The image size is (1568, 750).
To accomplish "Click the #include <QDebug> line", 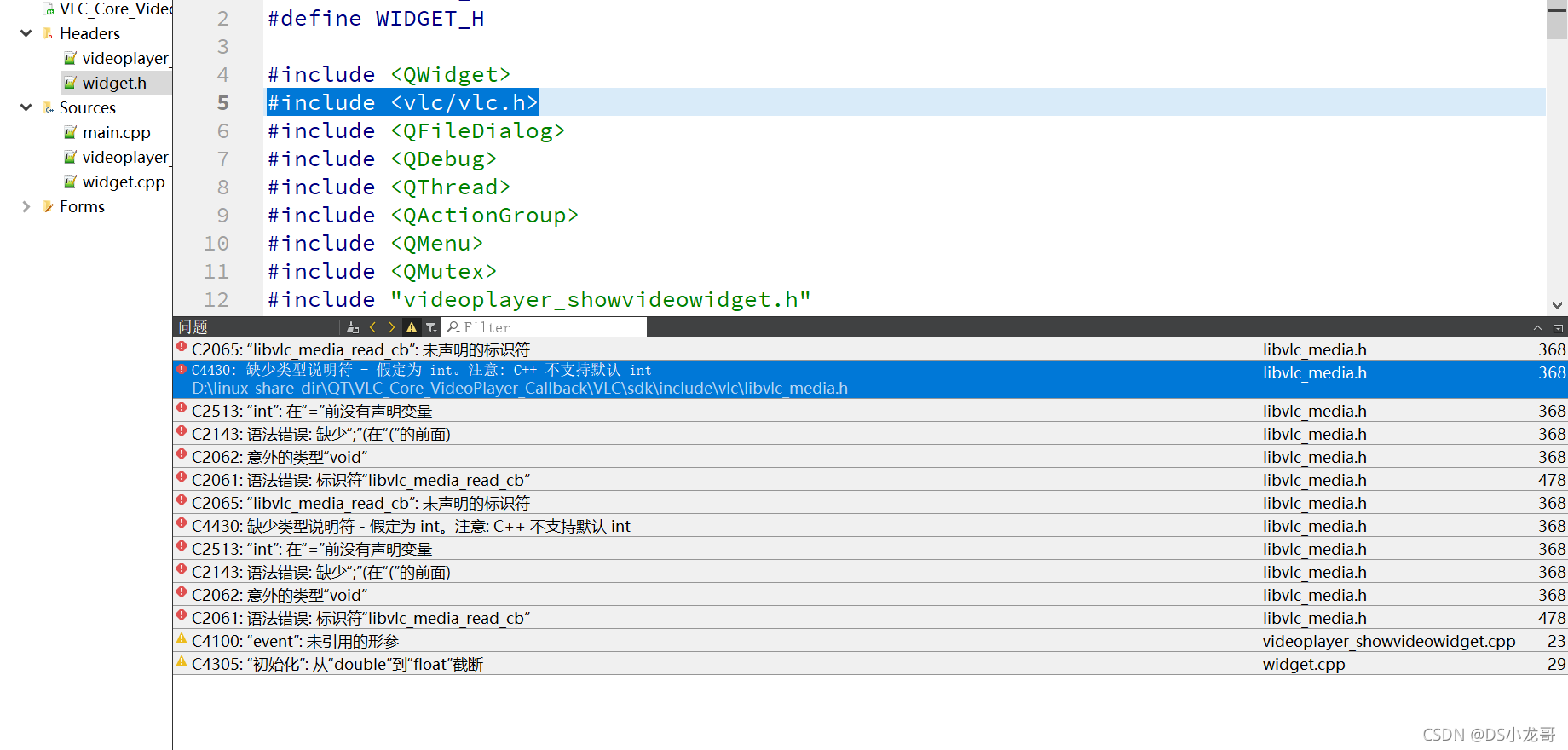I will point(382,159).
